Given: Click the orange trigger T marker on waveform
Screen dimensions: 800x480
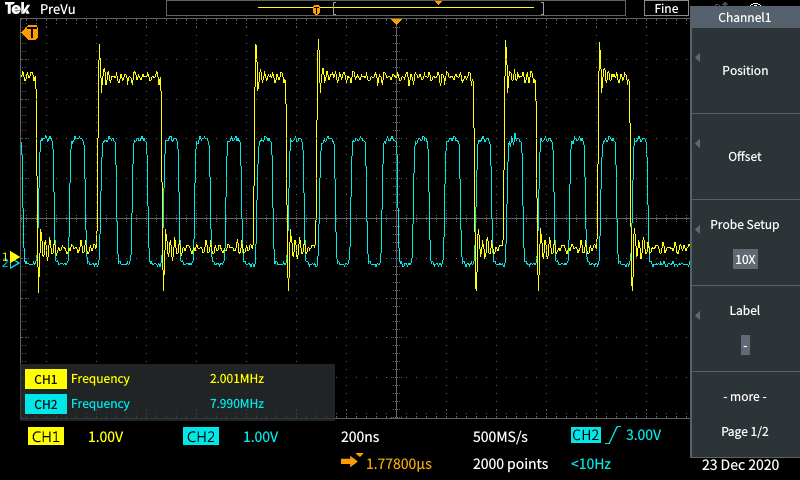Looking at the screenshot, I should [x=31, y=33].
